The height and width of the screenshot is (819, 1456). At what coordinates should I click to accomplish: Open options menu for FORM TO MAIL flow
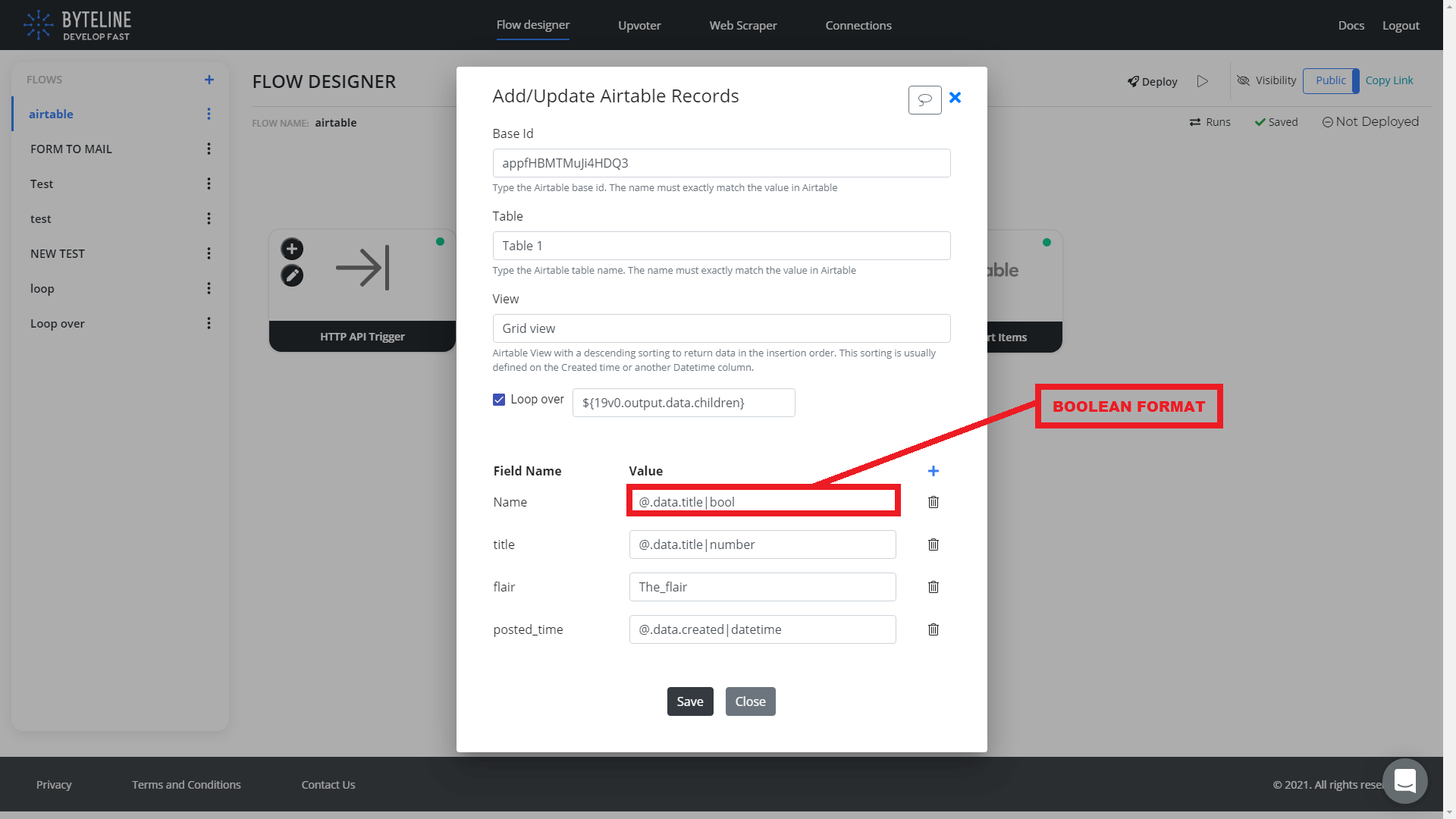click(x=209, y=149)
